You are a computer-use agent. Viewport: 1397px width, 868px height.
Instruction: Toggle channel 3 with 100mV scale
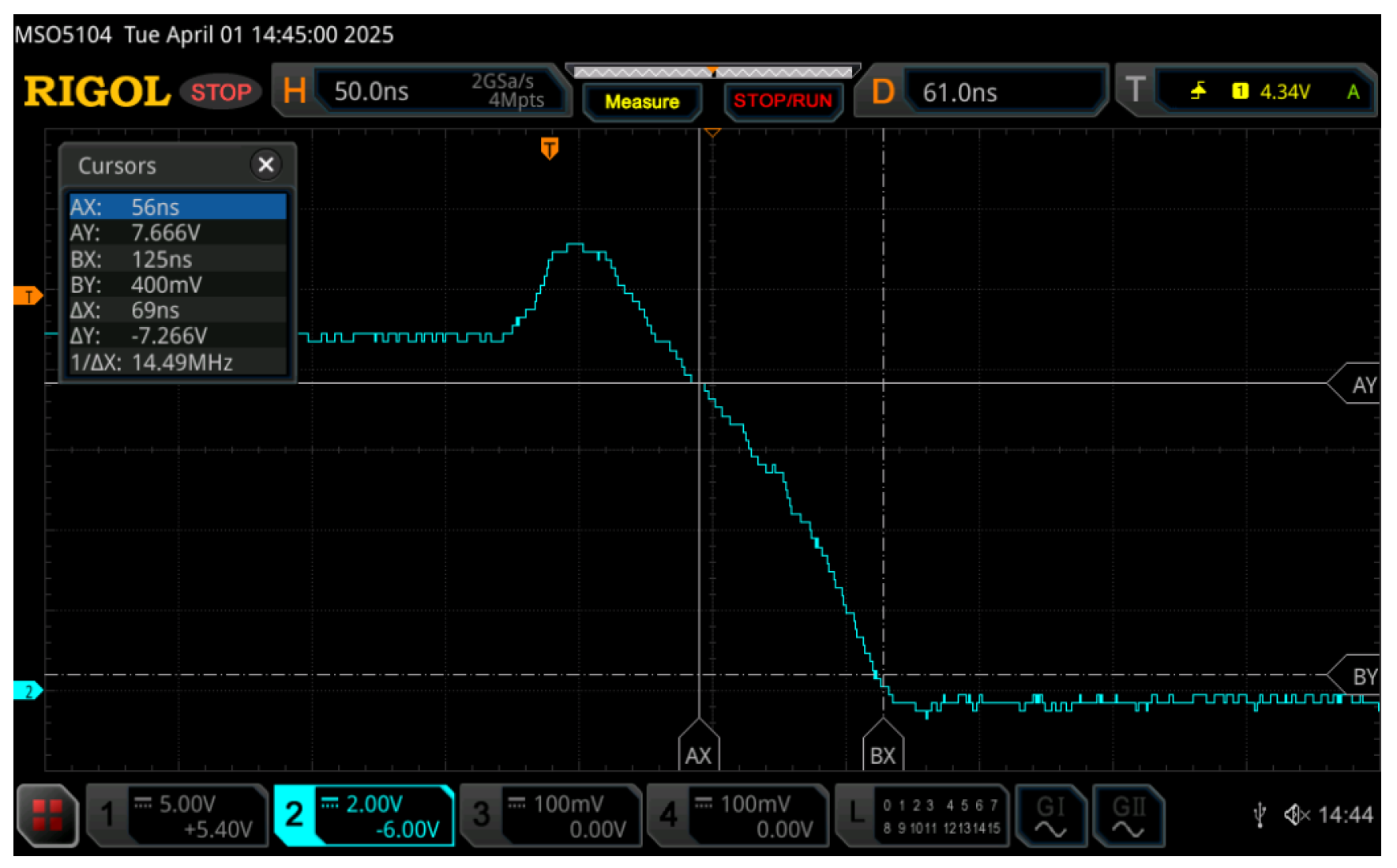[550, 816]
